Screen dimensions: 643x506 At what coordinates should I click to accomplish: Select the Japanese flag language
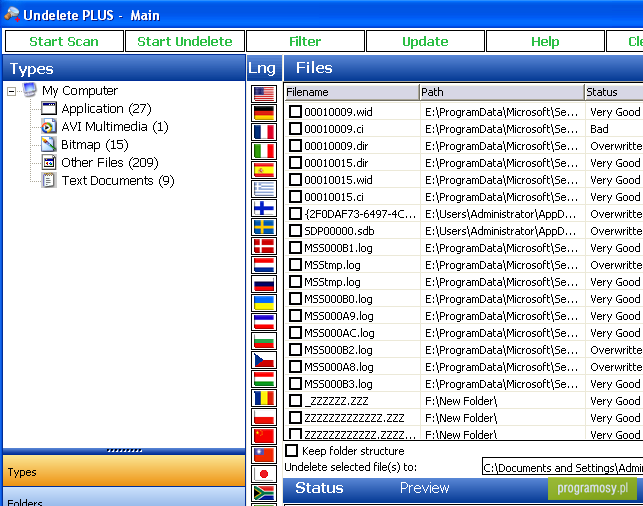click(264, 474)
